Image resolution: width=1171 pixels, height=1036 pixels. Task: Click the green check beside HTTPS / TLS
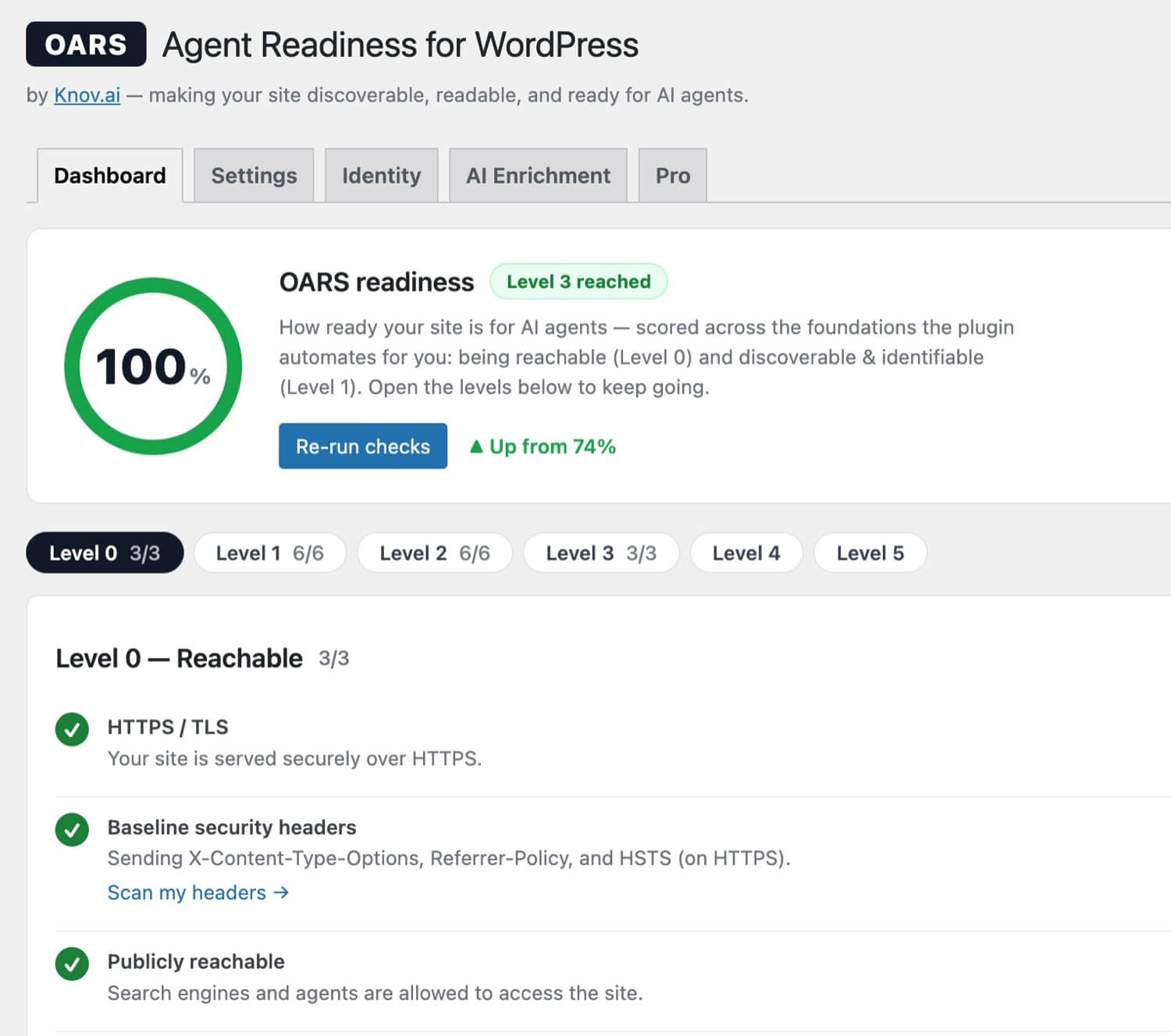[72, 730]
